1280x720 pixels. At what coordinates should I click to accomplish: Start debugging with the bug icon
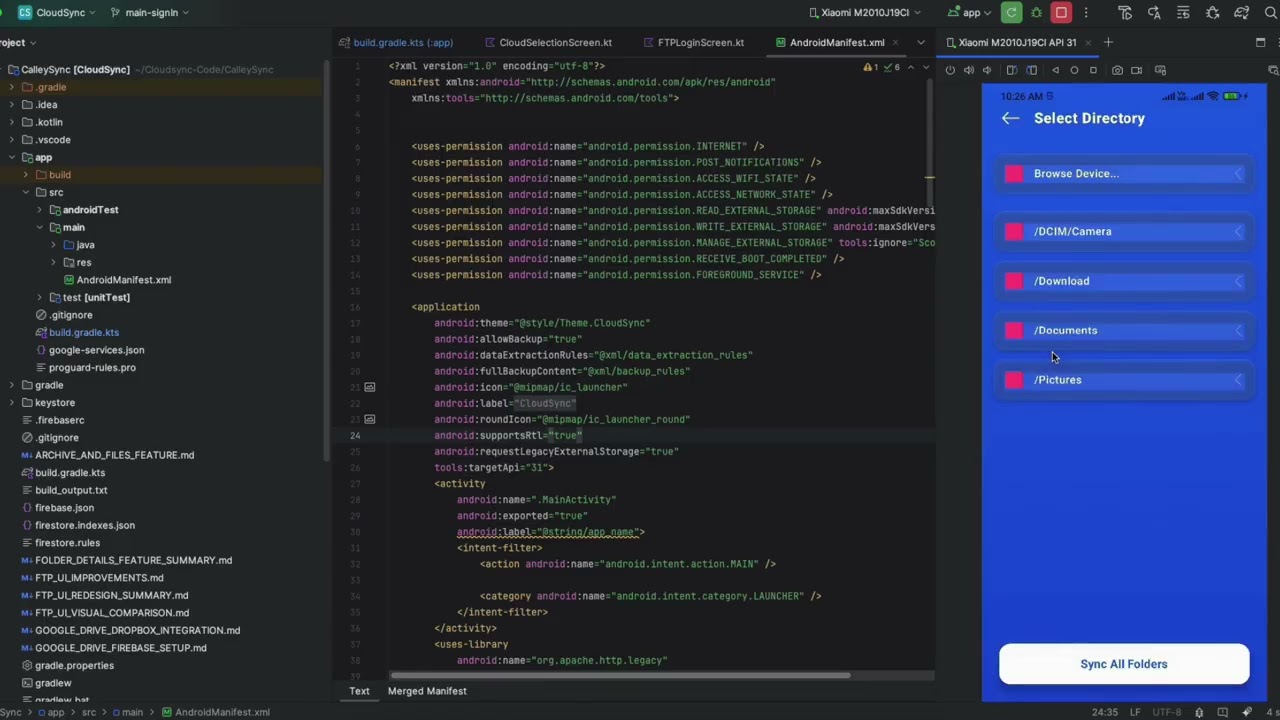[1036, 13]
